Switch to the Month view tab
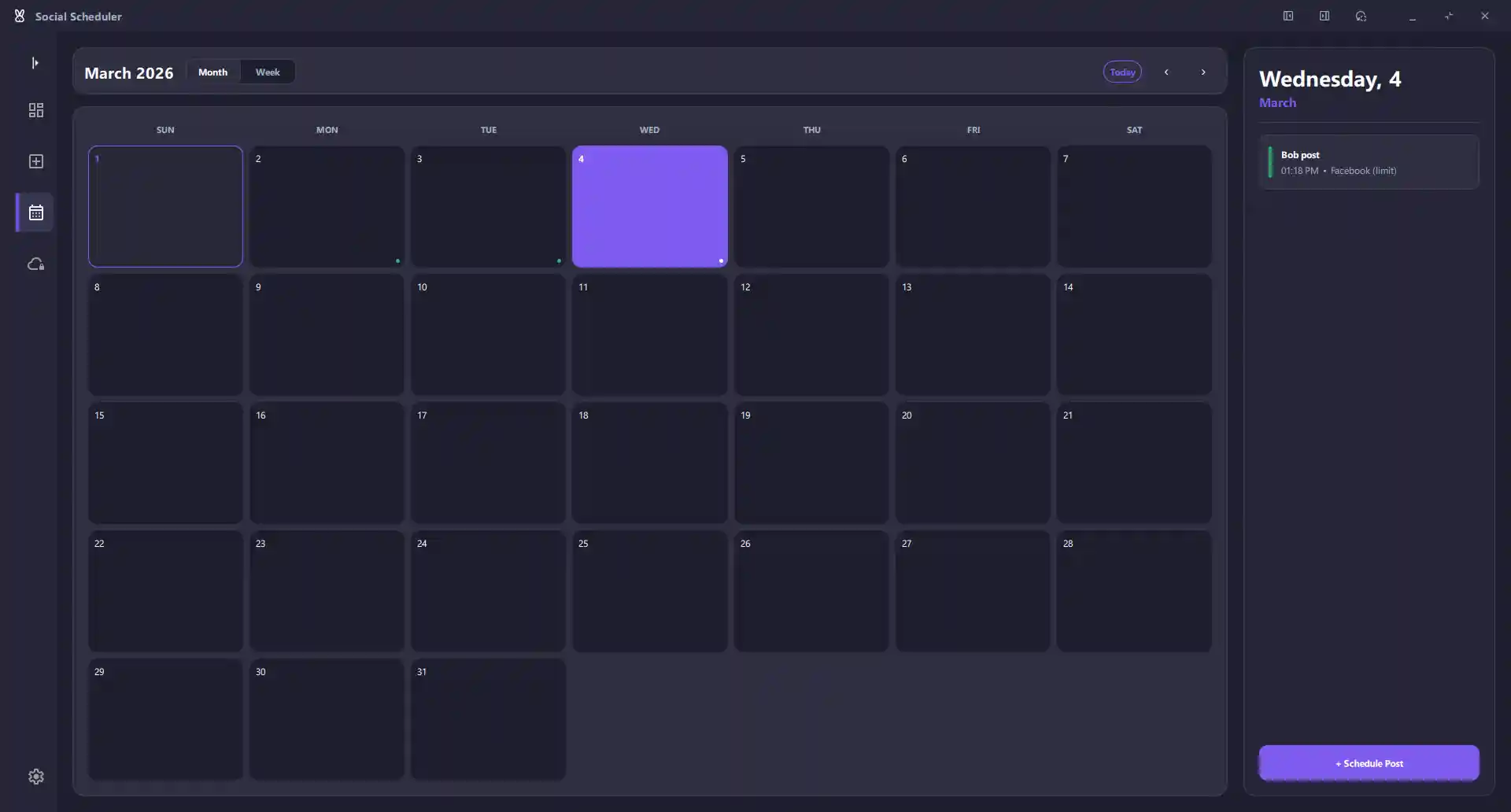1511x812 pixels. (x=212, y=72)
